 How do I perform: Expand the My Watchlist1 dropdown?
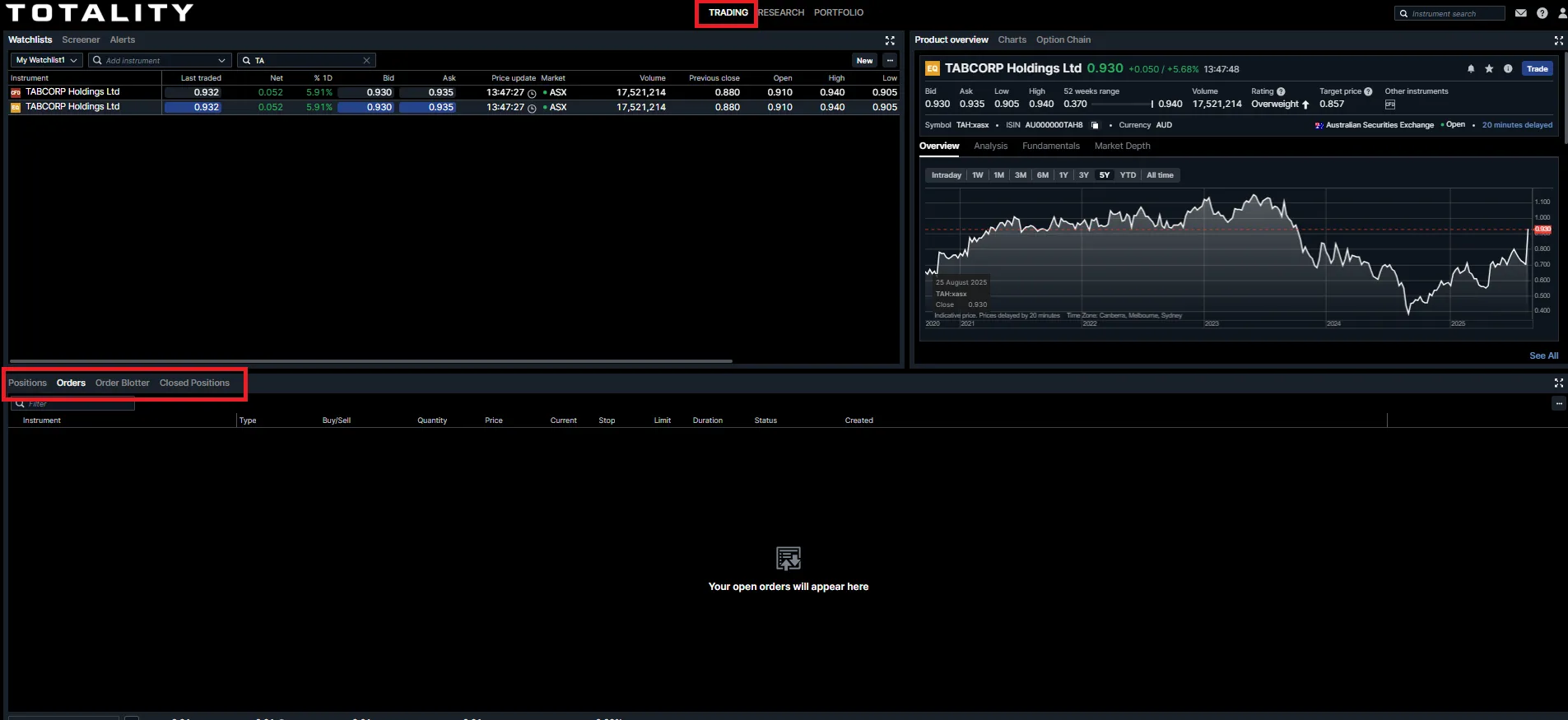point(46,60)
